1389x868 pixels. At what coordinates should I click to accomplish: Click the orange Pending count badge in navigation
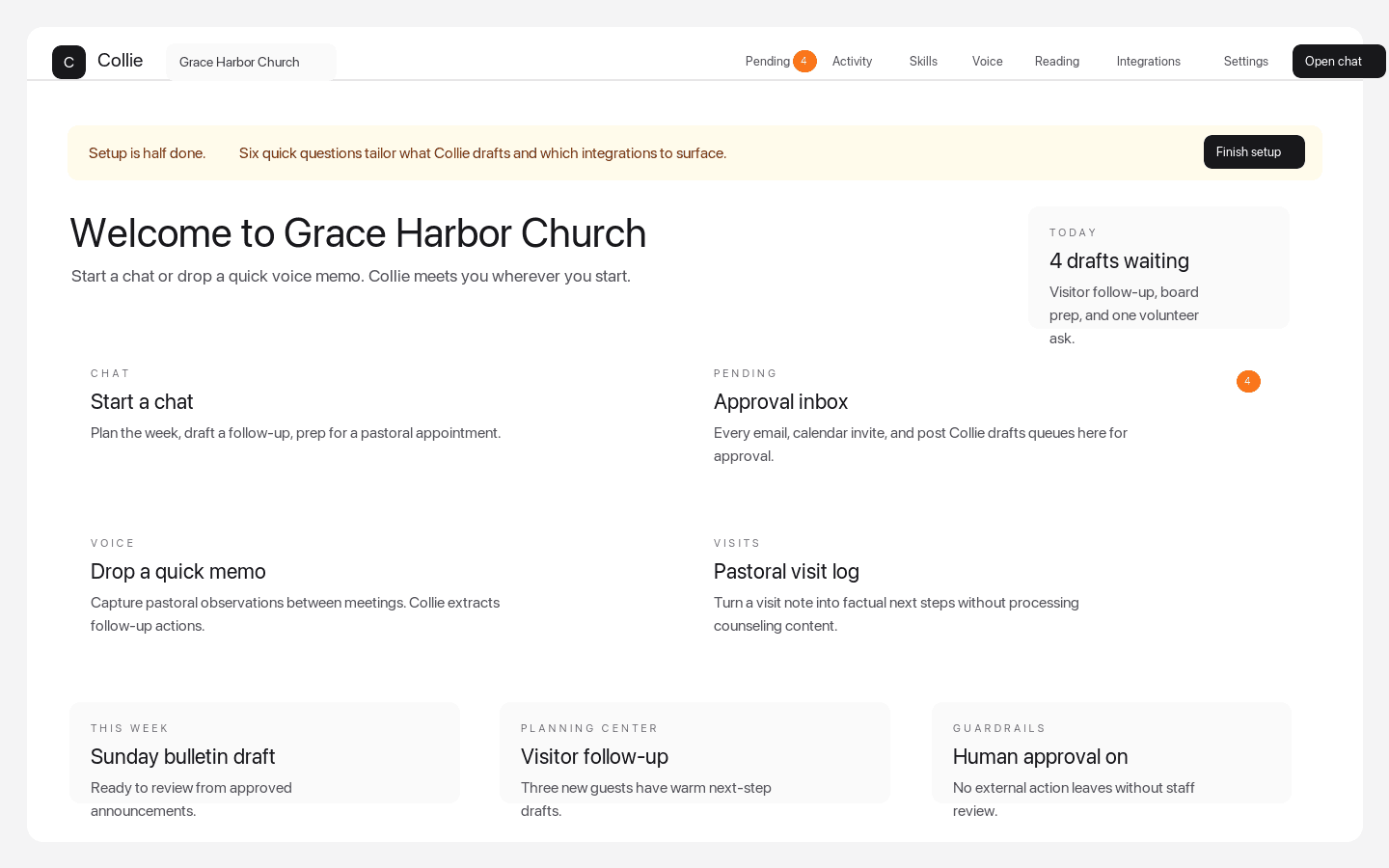[804, 62]
